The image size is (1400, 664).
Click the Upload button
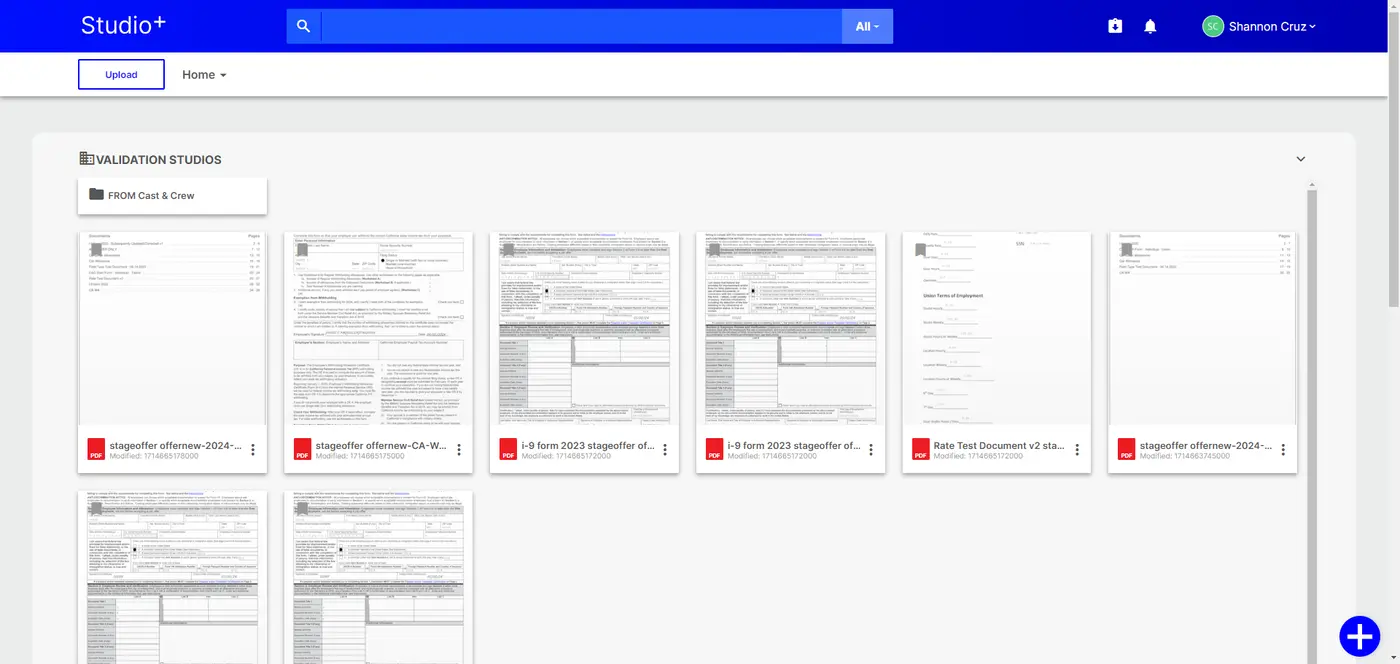point(121,75)
